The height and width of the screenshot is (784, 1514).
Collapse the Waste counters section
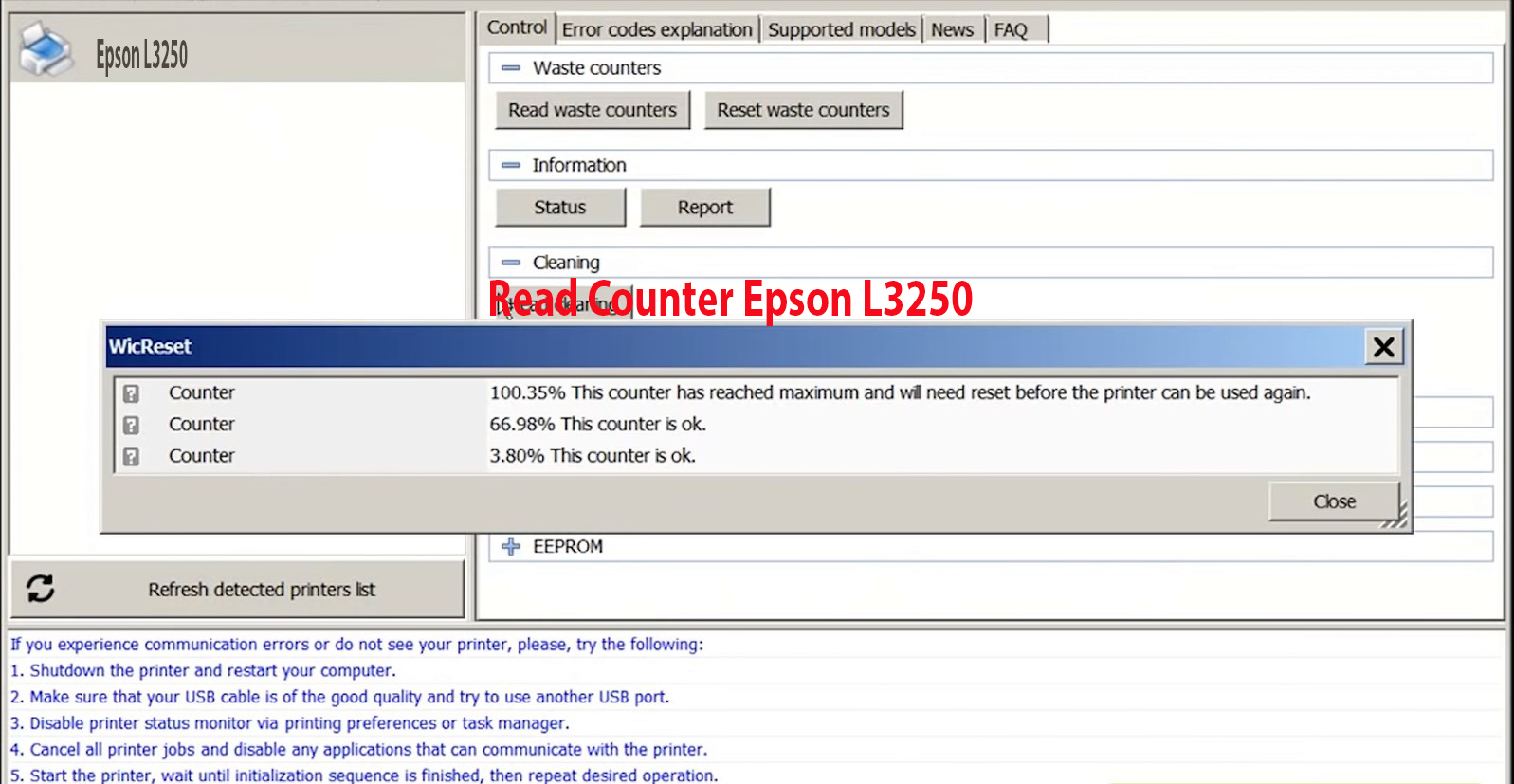[511, 68]
